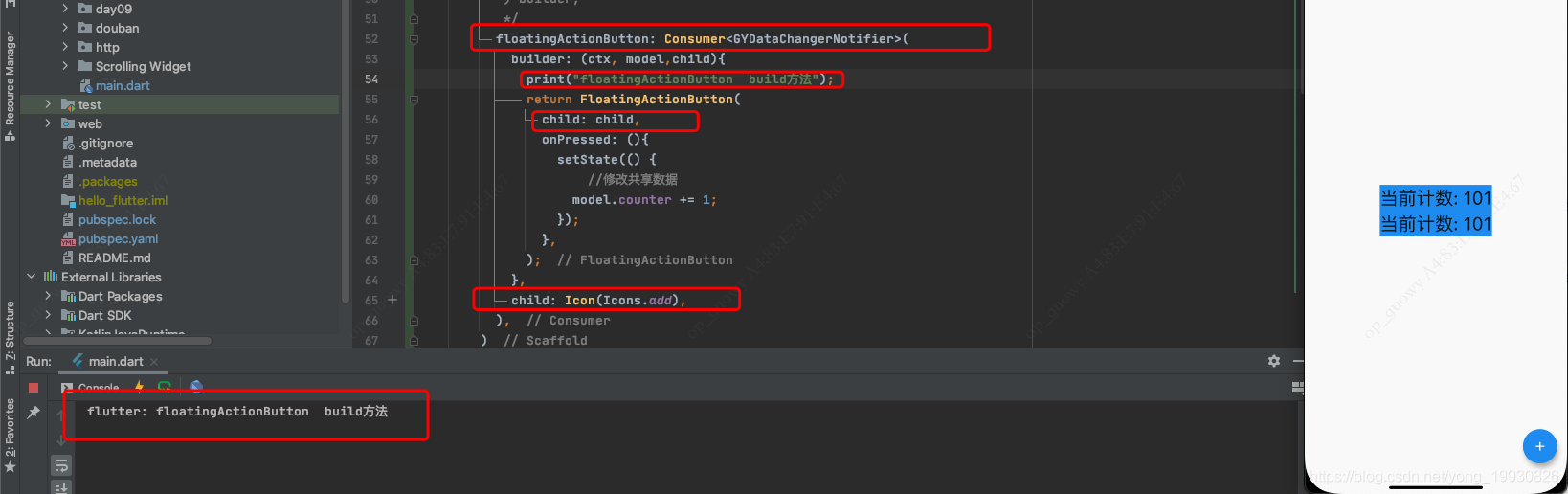
Task: Click the plus gutter icon at line 65
Action: click(x=392, y=300)
